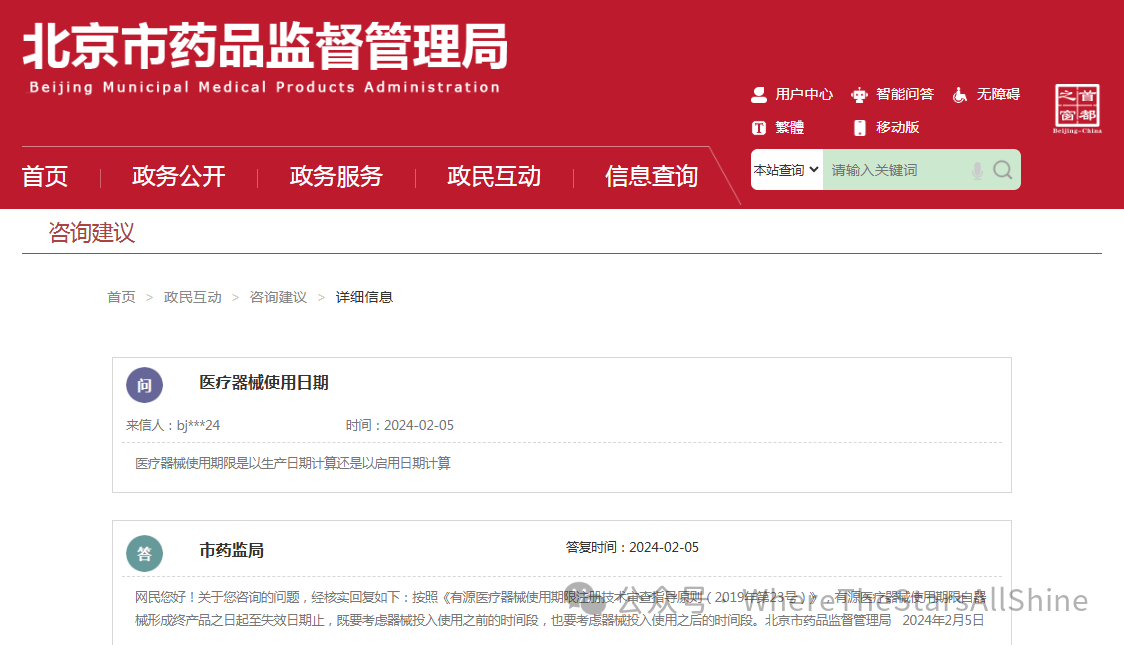The image size is (1124, 645).
Task: Open the 本站查询 search scope dropdown
Action: [x=786, y=170]
